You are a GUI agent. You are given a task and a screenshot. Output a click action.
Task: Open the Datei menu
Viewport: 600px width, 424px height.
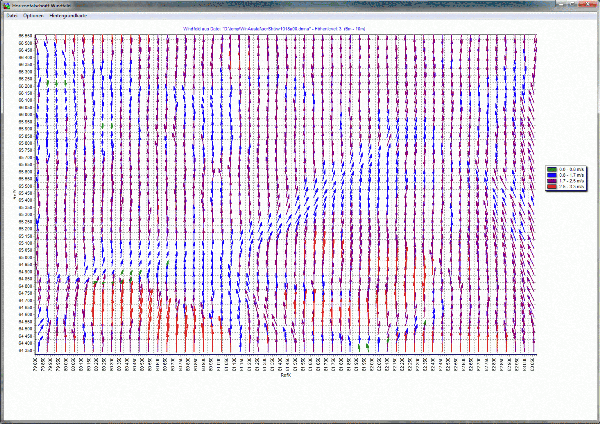click(x=13, y=18)
